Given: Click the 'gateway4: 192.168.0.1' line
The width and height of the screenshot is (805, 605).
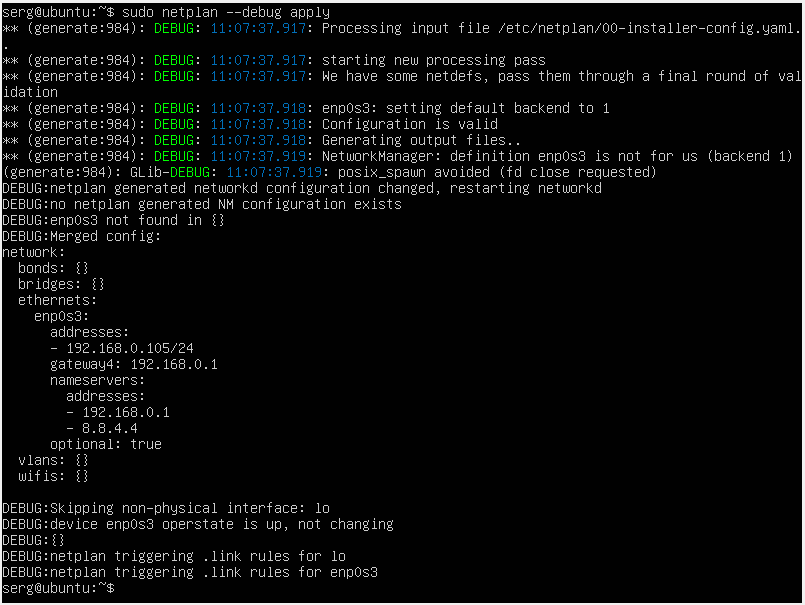Looking at the screenshot, I should tap(133, 364).
